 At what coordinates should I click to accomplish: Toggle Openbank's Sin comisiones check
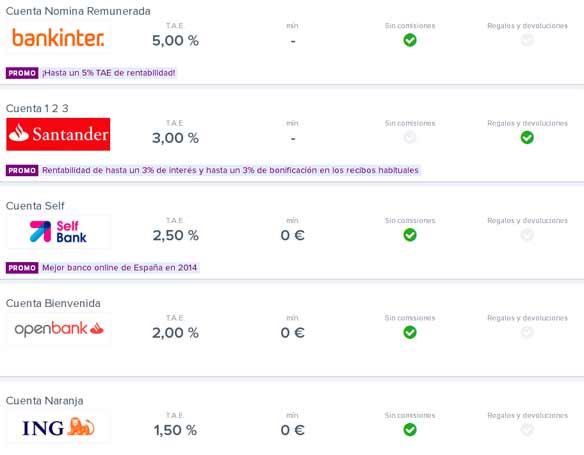pyautogui.click(x=410, y=332)
